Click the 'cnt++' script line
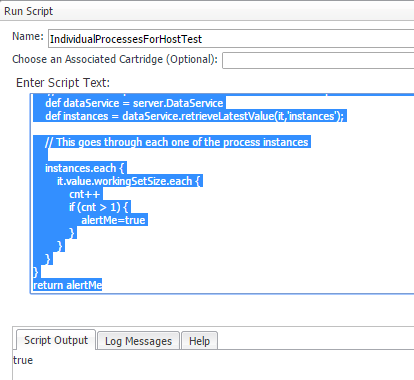Image resolution: width=414 pixels, height=380 pixels. click(85, 194)
